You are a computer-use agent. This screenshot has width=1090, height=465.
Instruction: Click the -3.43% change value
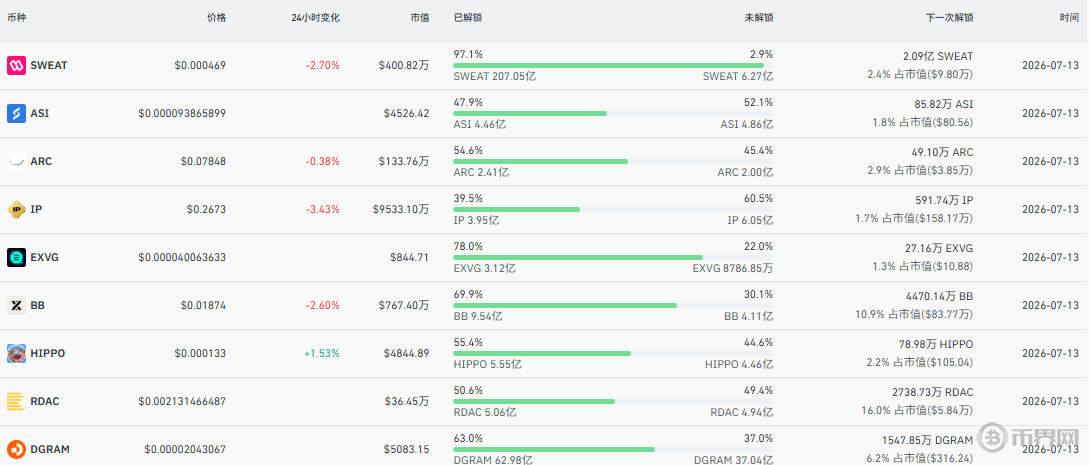click(x=323, y=209)
